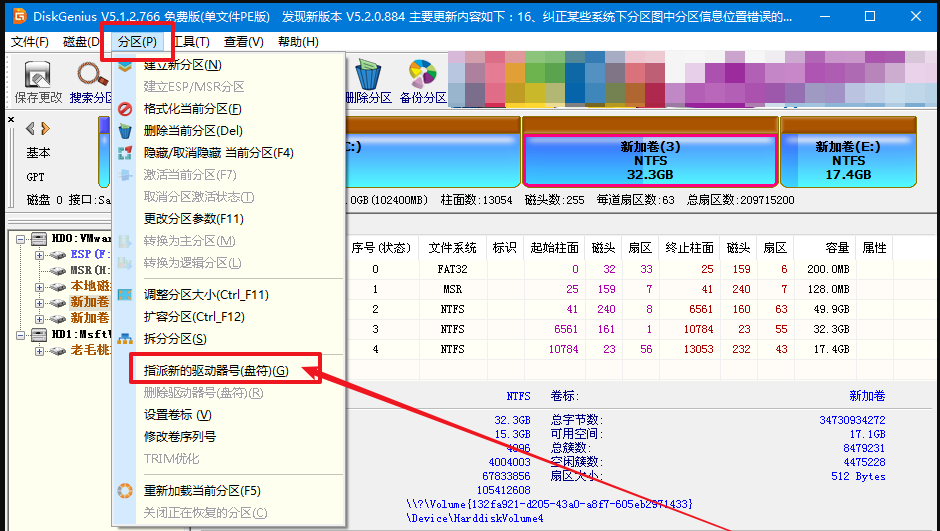Screen dimensions: 940x531
Task: Select HD1:Msft disk in the tree
Action: point(81,334)
